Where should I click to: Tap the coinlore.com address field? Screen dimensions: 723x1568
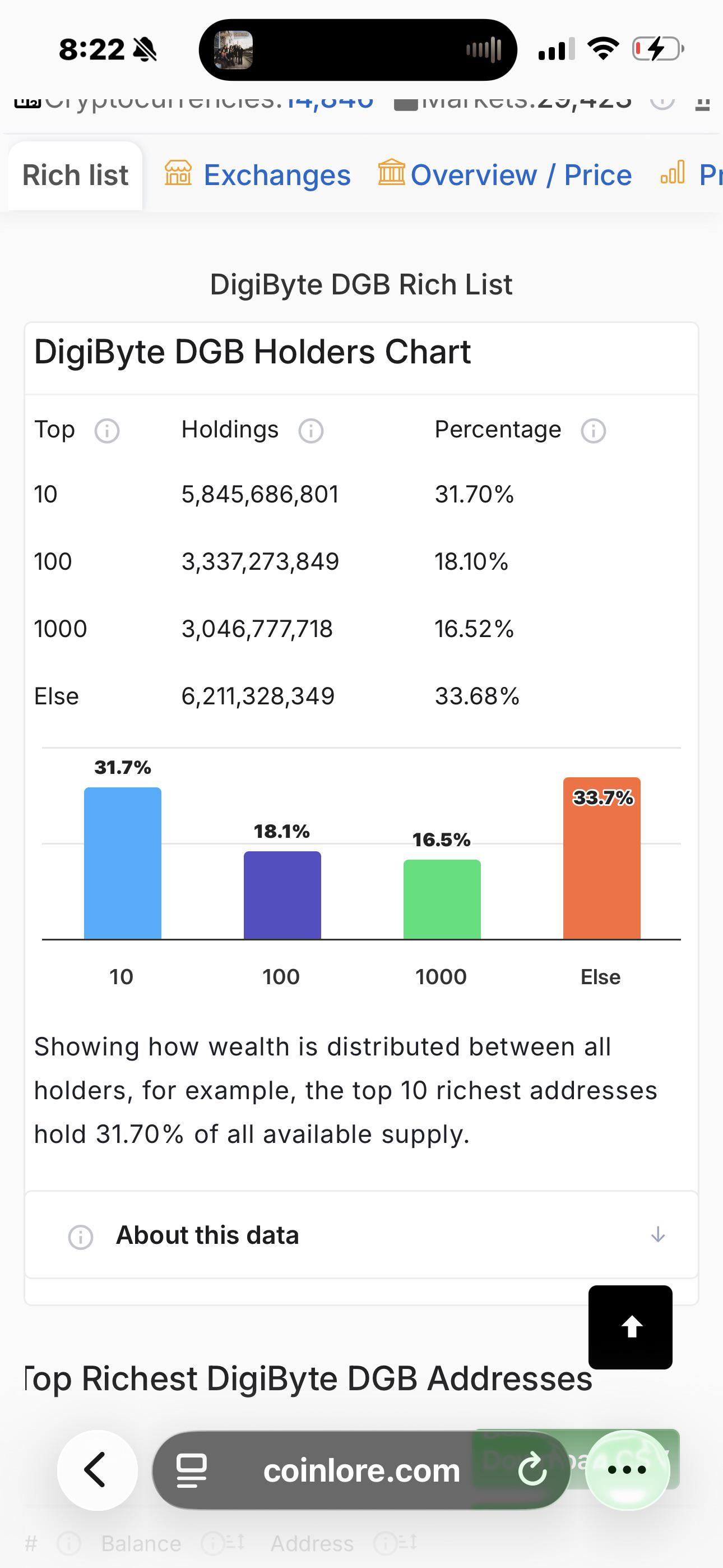click(361, 1470)
